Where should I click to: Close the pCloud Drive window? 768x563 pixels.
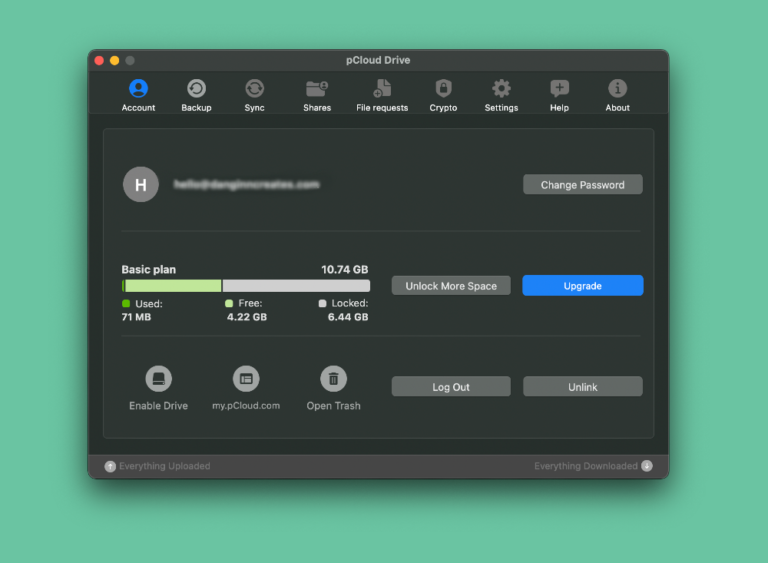tap(99, 60)
